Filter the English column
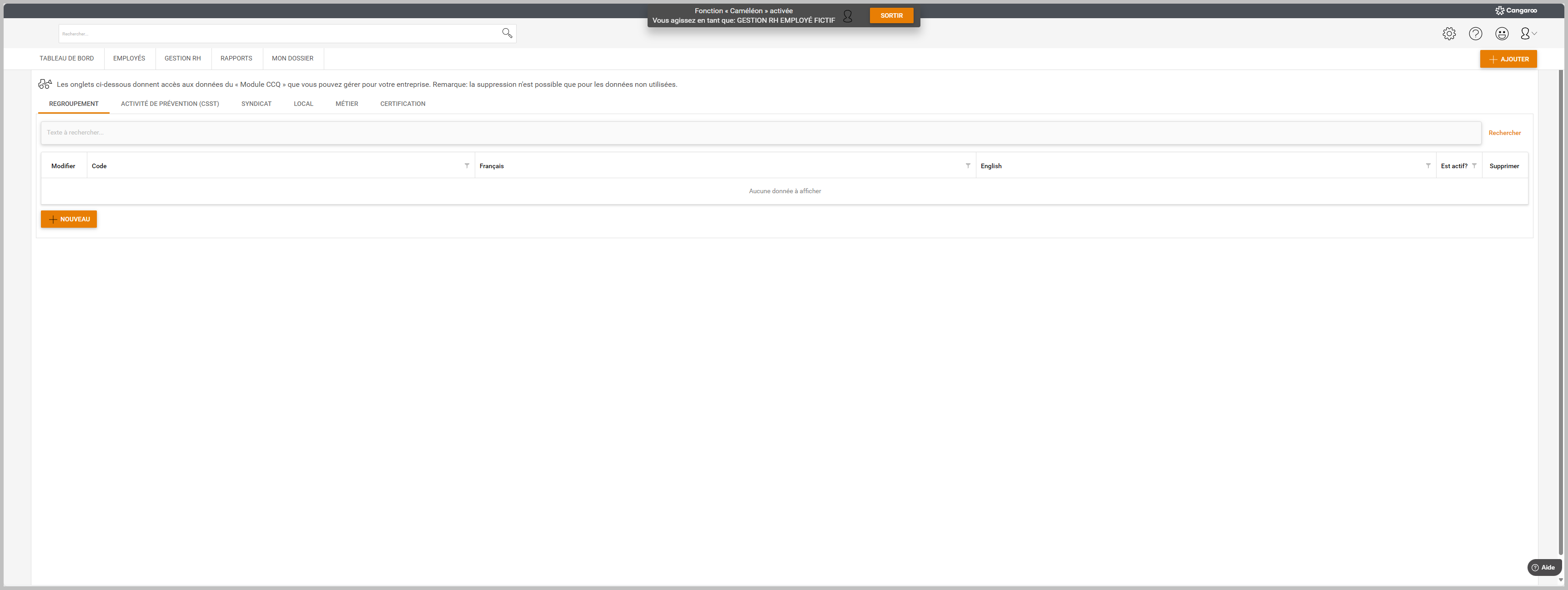 1428,165
